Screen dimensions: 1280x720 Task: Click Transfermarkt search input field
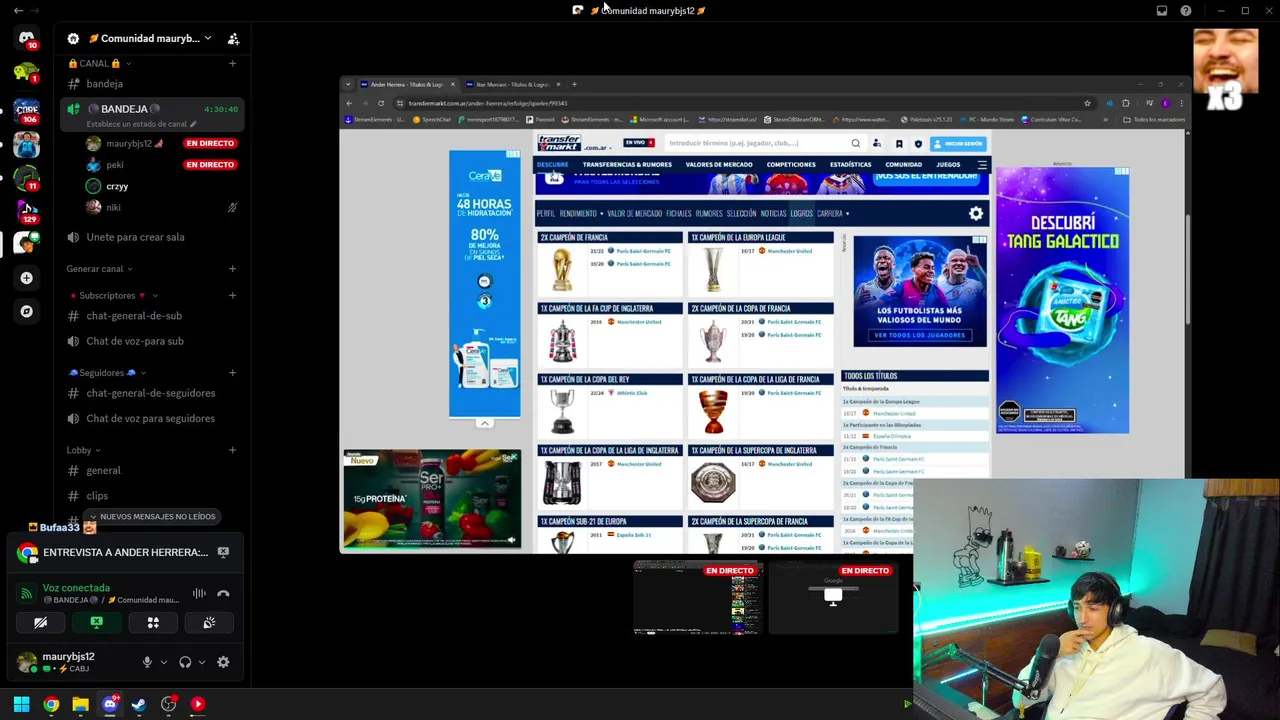pos(756,143)
